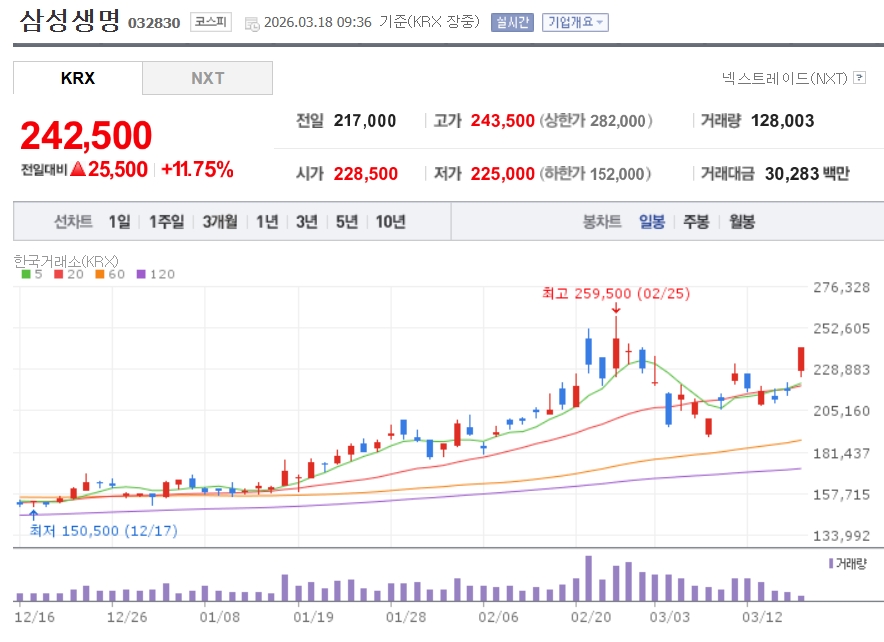Switch to the KRX tab

[x=78, y=78]
